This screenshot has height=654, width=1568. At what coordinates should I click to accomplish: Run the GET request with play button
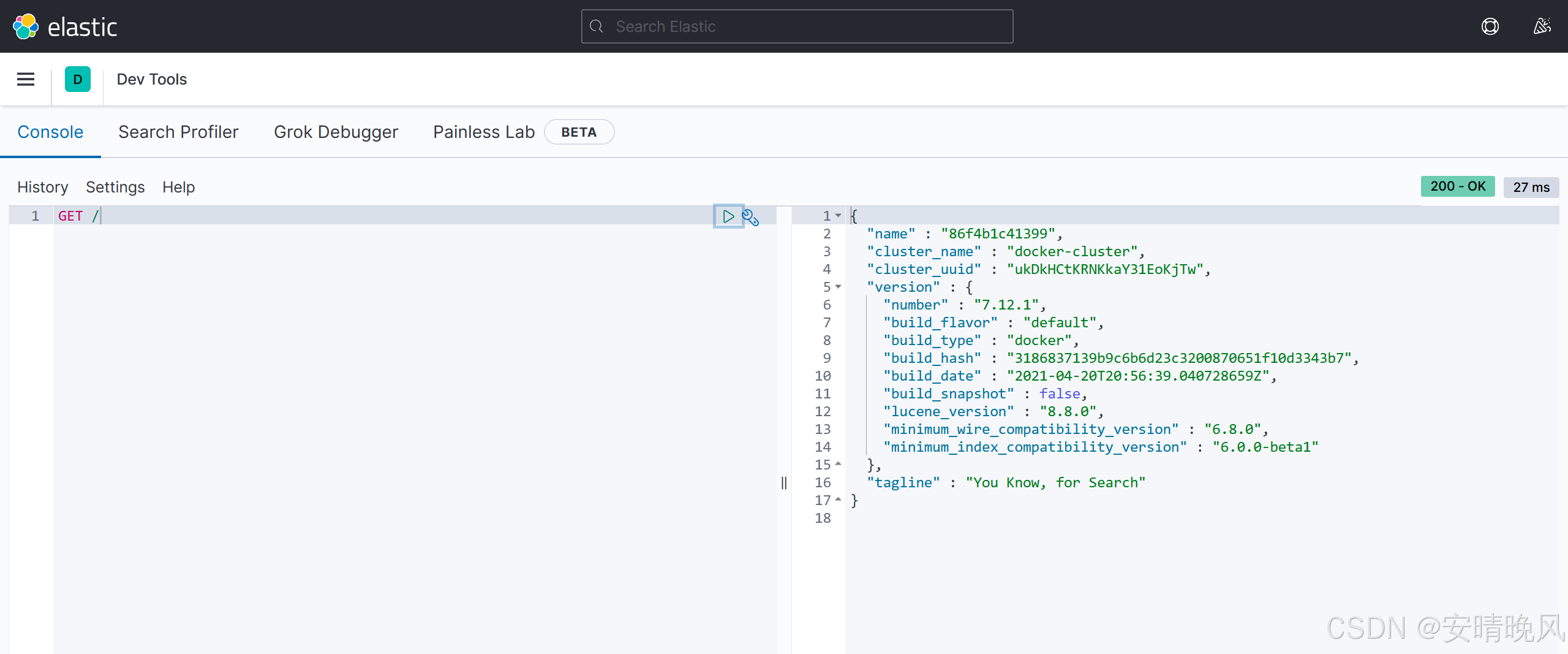(x=728, y=216)
